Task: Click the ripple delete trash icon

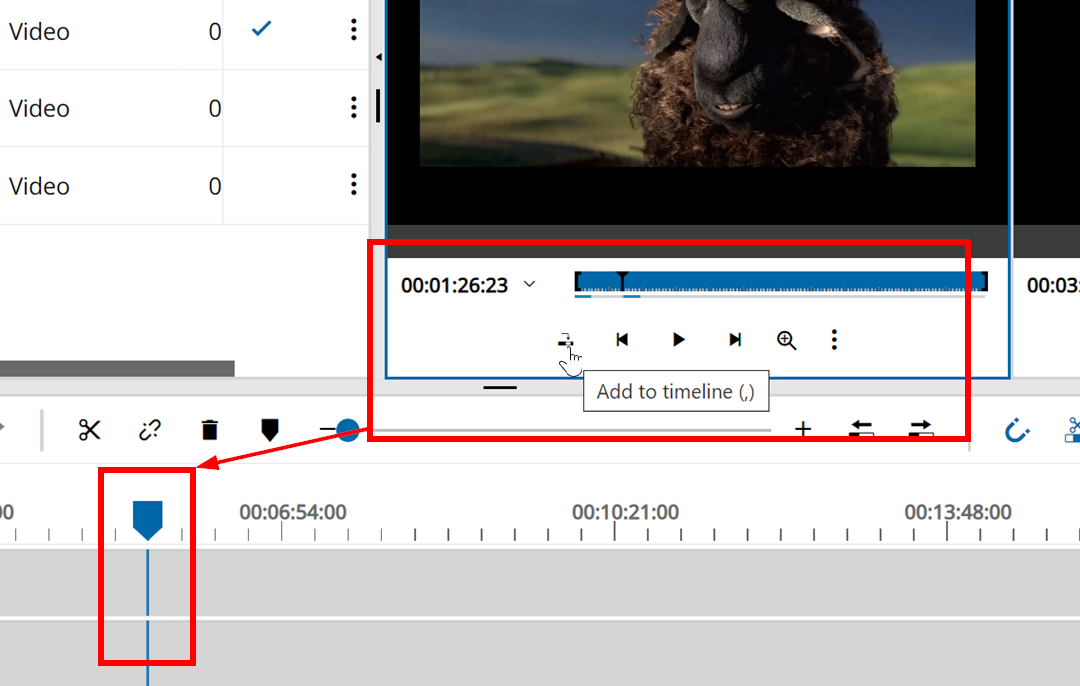Action: click(210, 430)
